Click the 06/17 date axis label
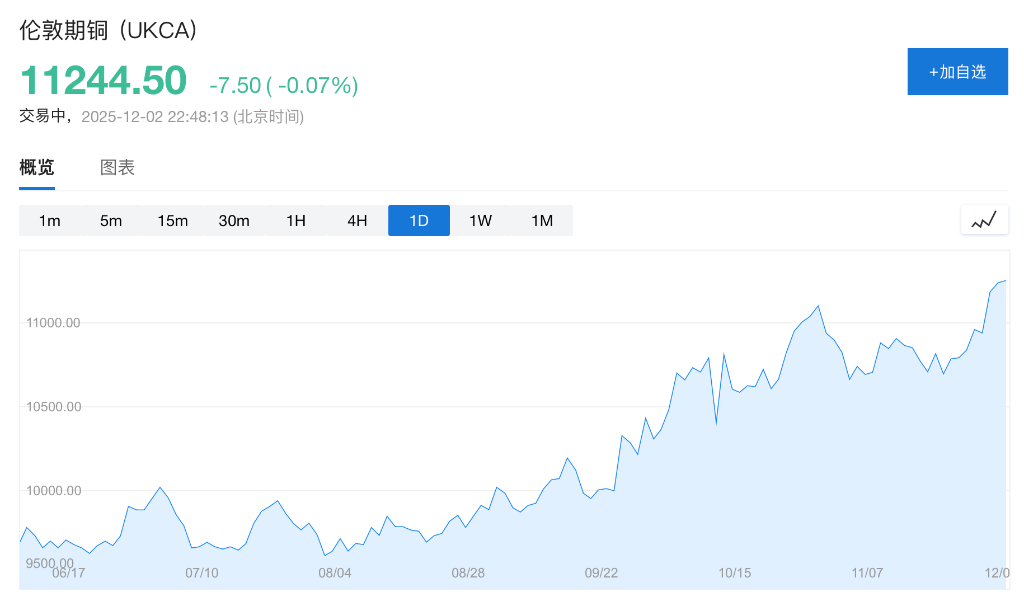 68,573
